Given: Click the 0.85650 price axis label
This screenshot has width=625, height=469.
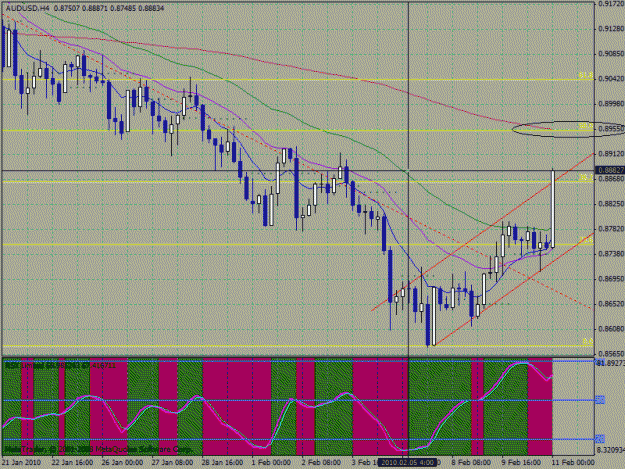Looking at the screenshot, I should pyautogui.click(x=611, y=354).
